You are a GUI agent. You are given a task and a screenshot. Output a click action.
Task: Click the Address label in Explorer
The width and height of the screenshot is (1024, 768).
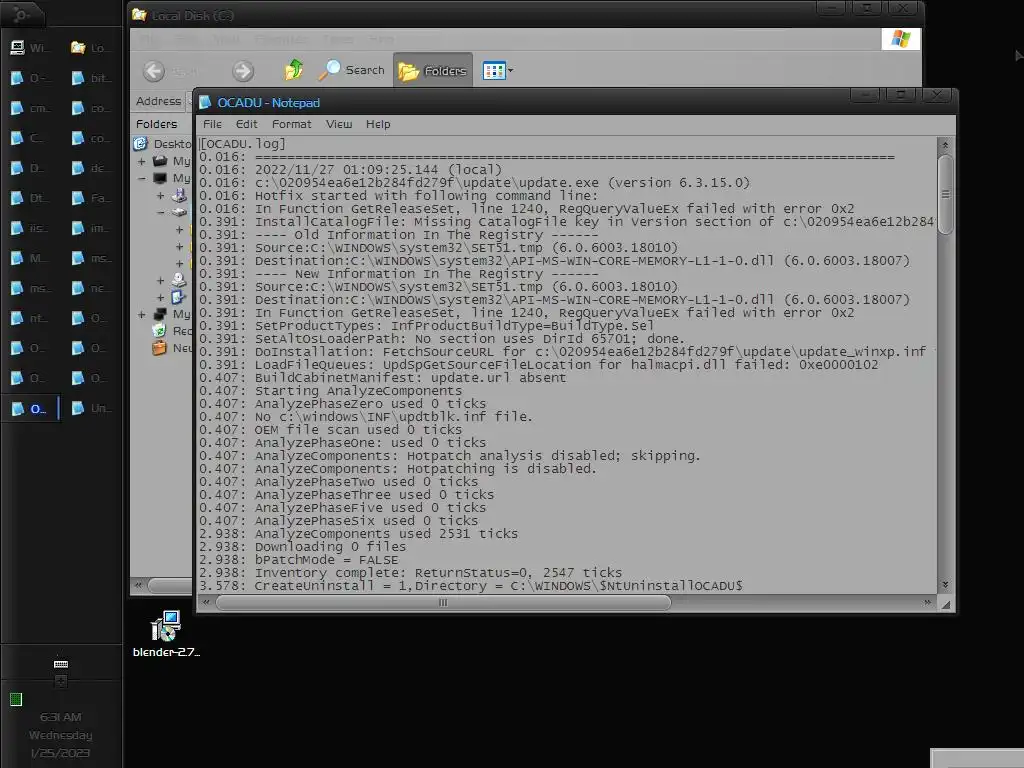[x=158, y=101]
